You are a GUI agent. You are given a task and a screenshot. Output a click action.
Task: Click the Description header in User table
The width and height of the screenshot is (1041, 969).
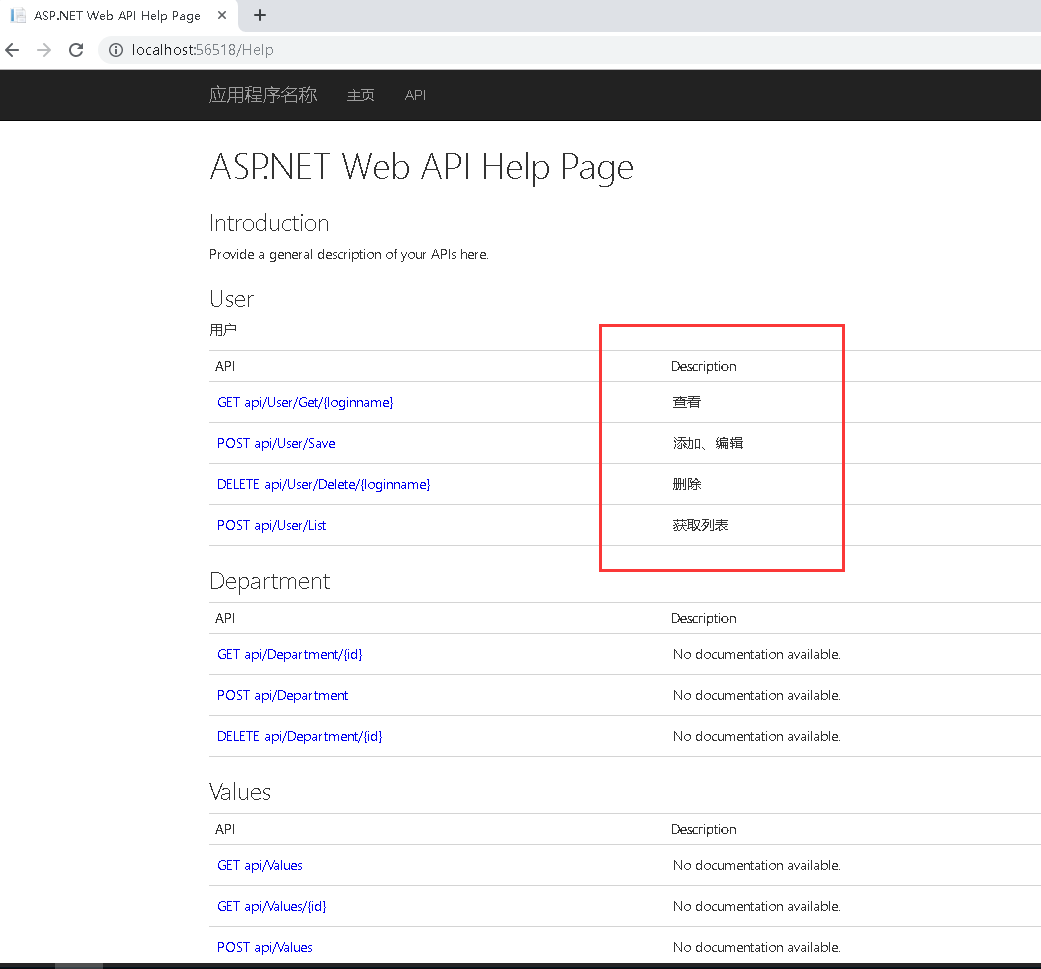tap(704, 366)
